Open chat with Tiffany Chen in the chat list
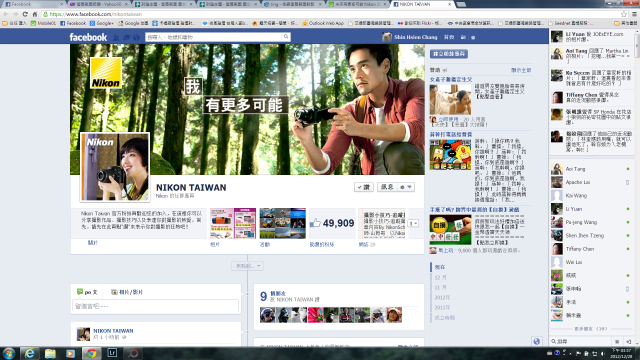 [591, 249]
